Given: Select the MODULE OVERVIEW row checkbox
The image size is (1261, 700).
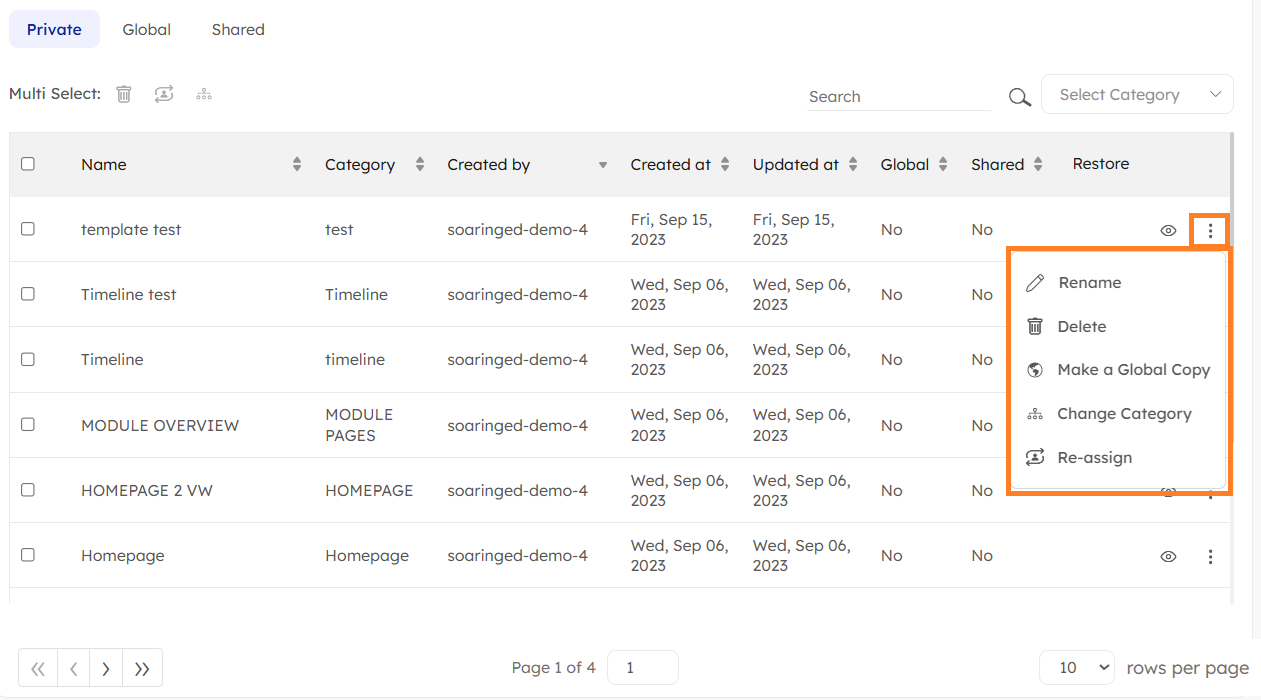Looking at the screenshot, I should point(28,424).
